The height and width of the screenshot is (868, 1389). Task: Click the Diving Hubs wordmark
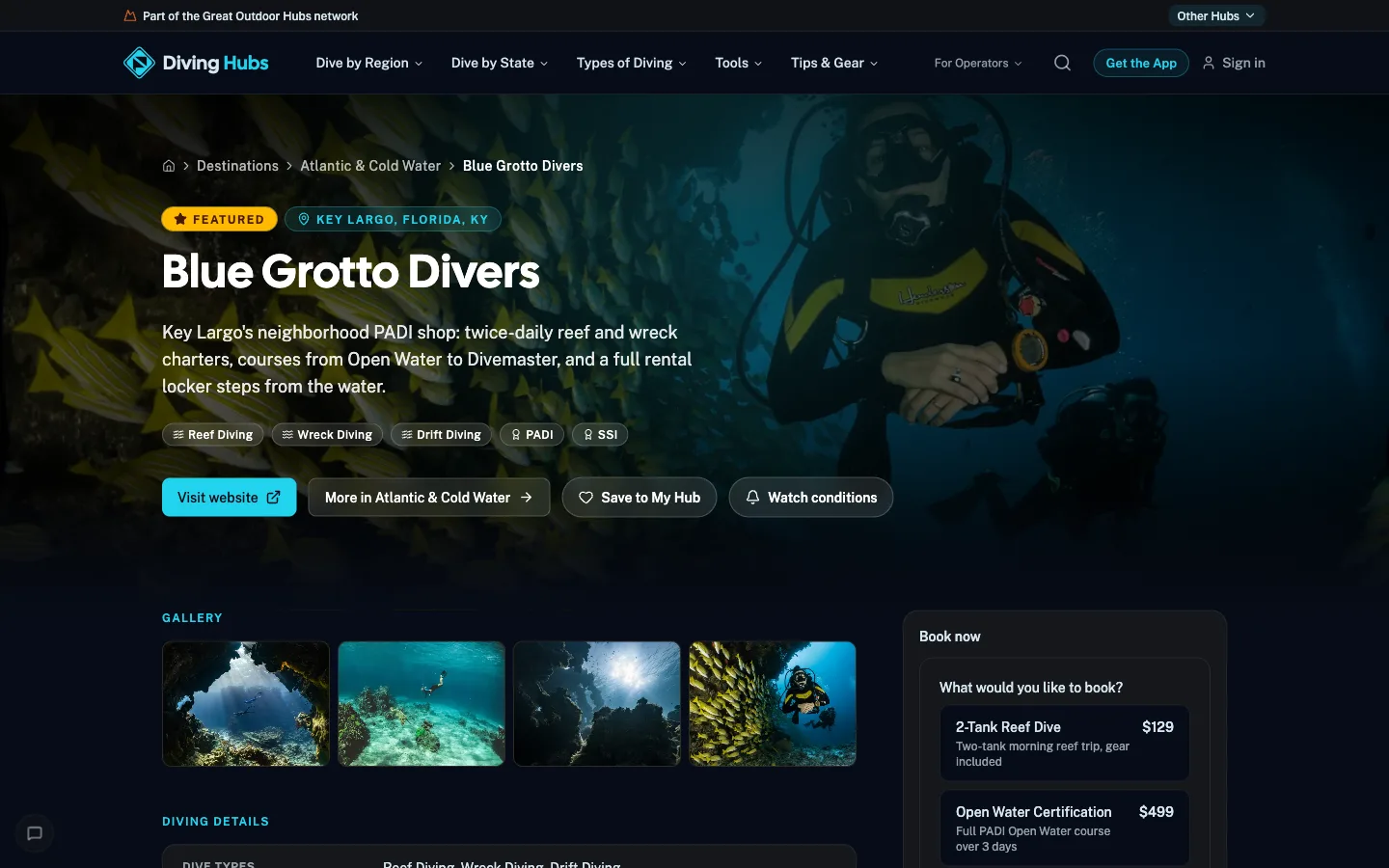coord(216,63)
